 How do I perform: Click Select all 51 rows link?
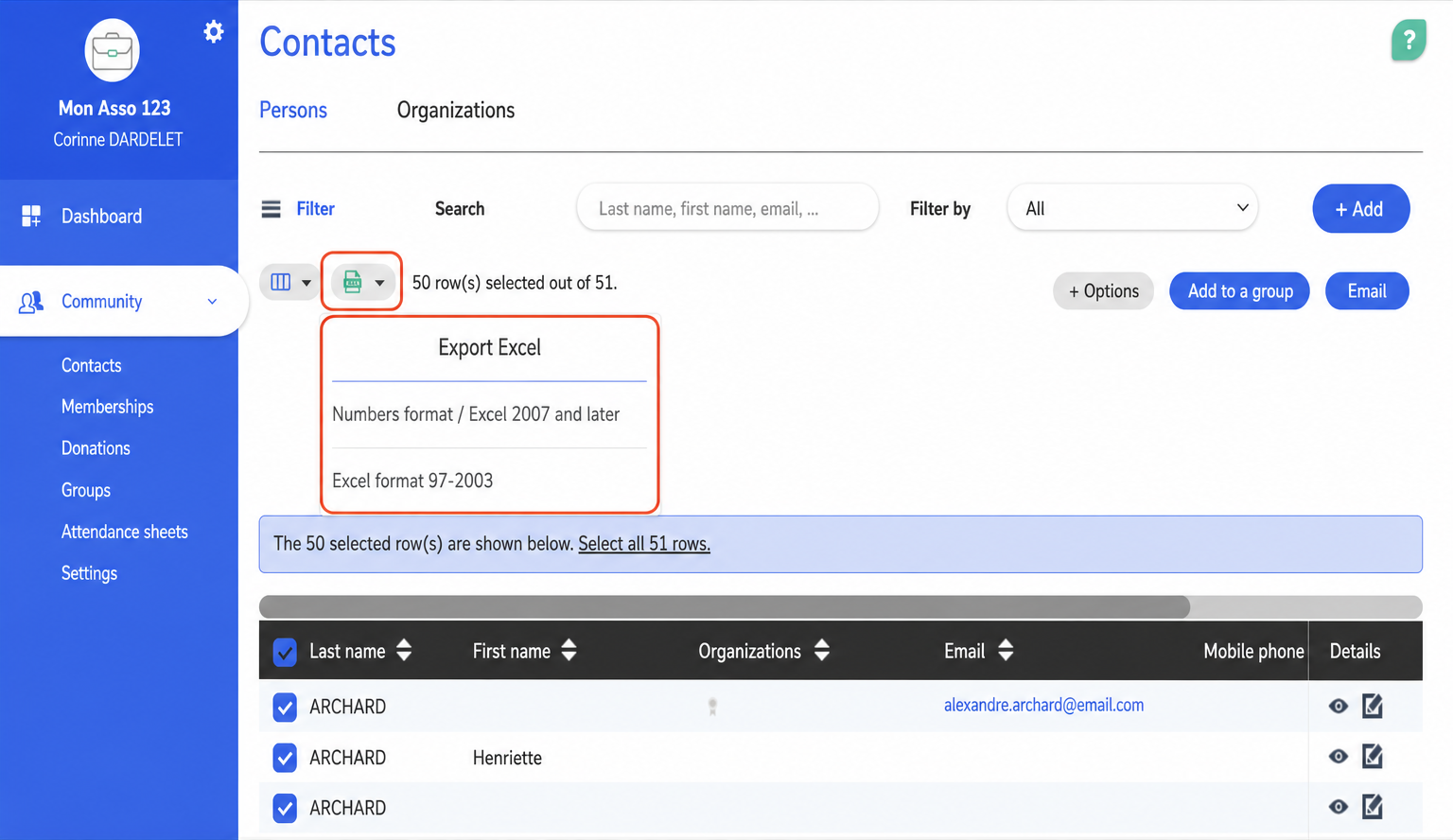[644, 544]
